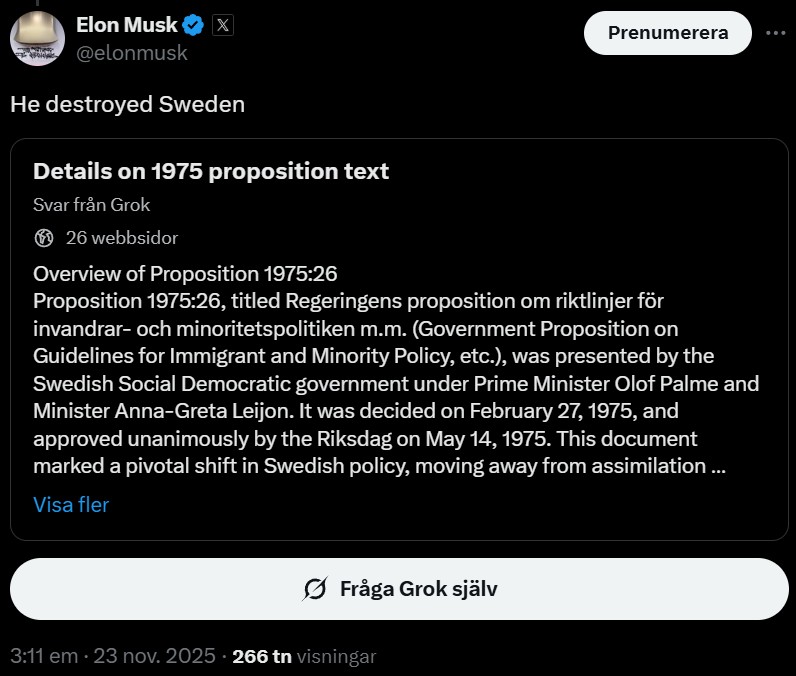Click the "Overview of Proposition 1975:26" heading
The width and height of the screenshot is (796, 676).
[190, 274]
